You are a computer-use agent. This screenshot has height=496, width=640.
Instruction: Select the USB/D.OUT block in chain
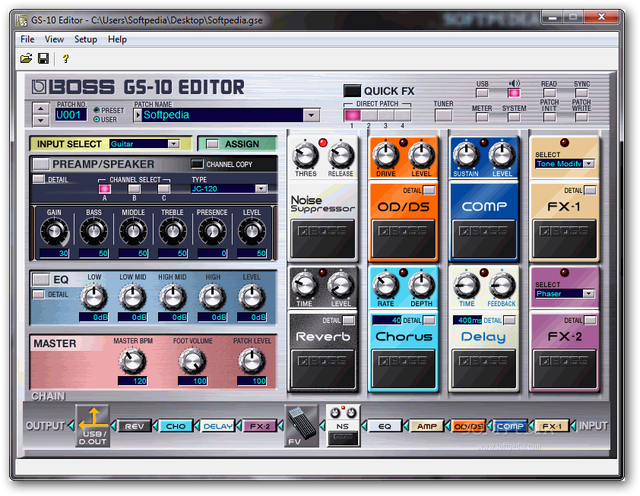[92, 425]
